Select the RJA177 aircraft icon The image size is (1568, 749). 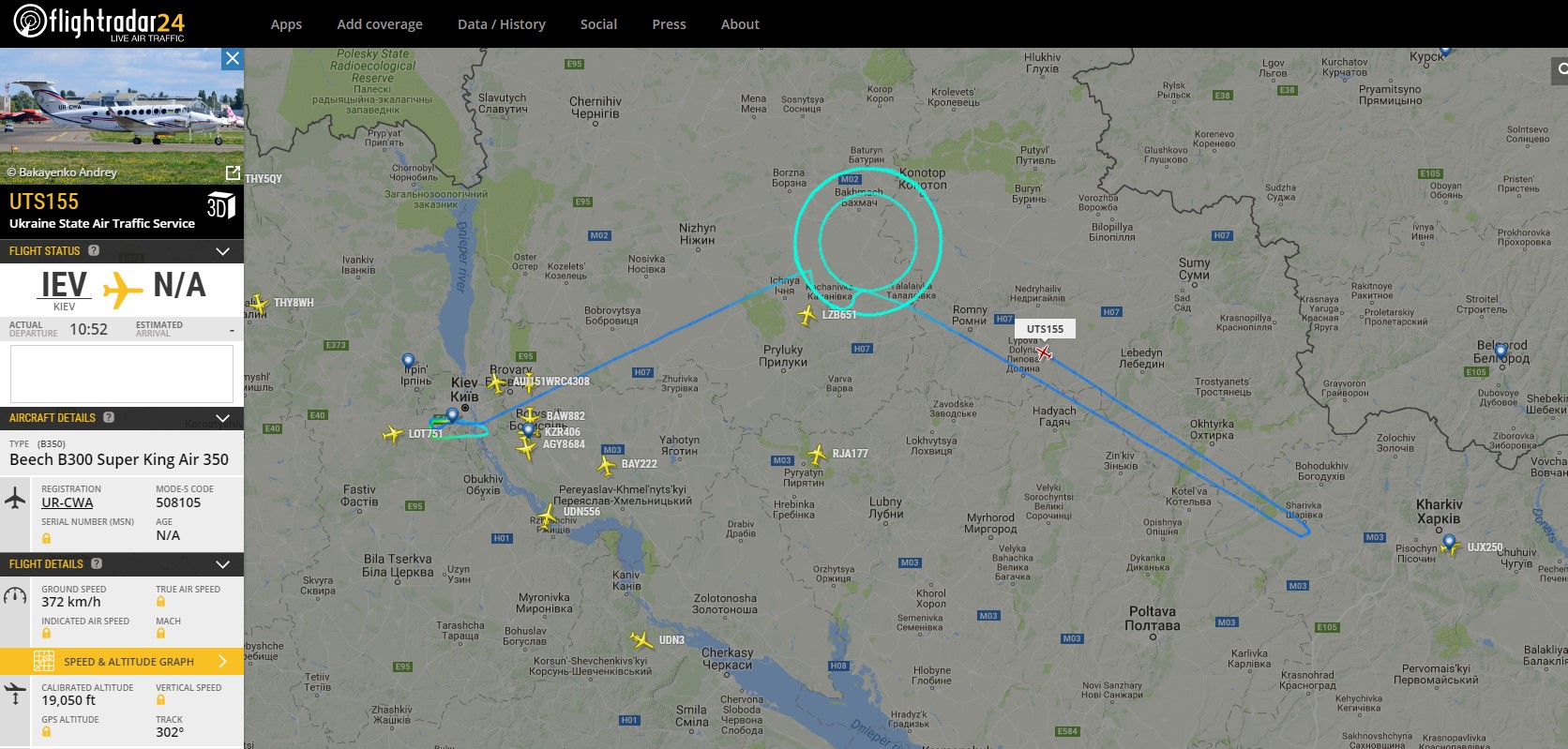point(818,455)
